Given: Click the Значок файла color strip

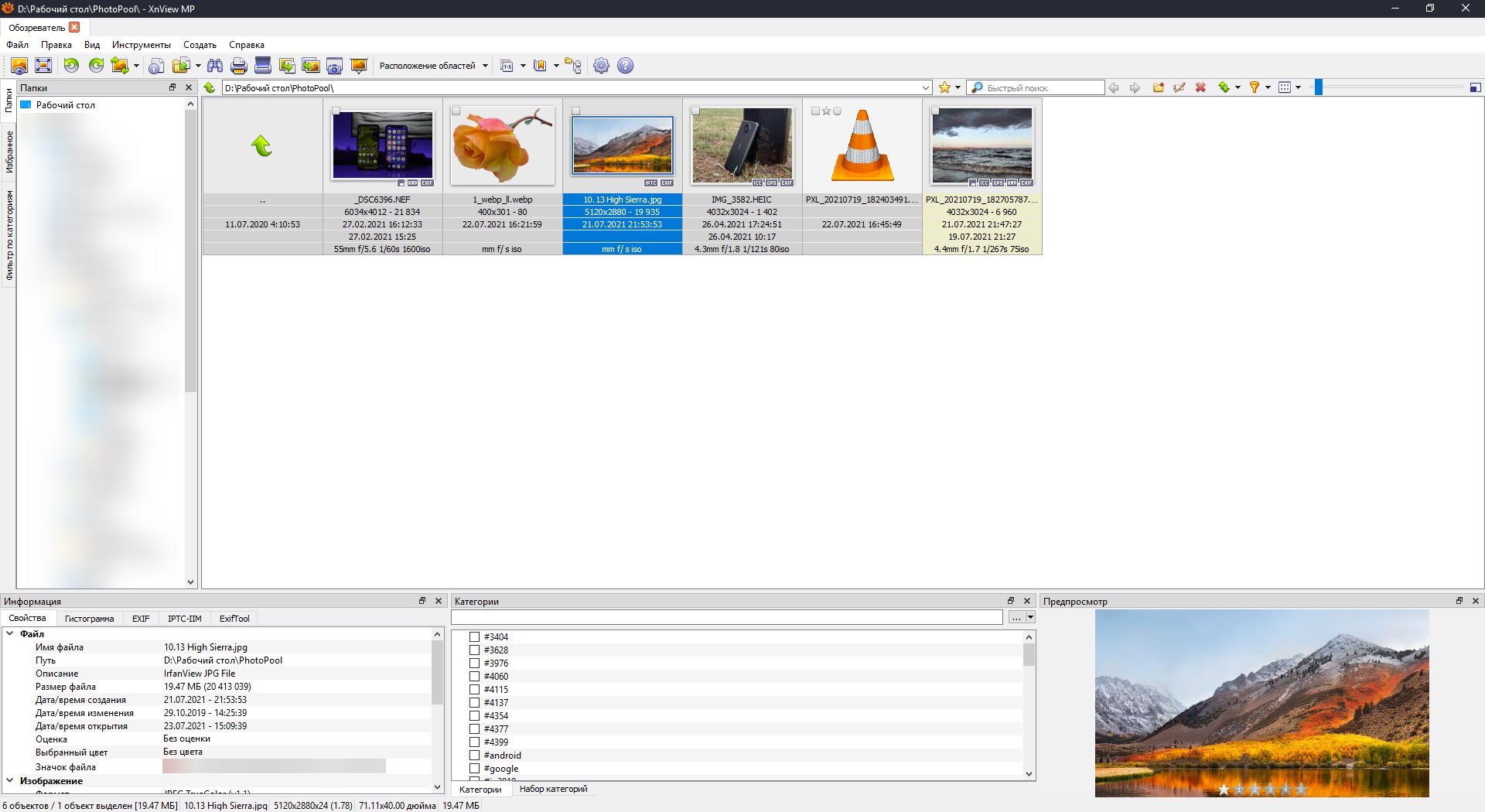Looking at the screenshot, I should 274,766.
